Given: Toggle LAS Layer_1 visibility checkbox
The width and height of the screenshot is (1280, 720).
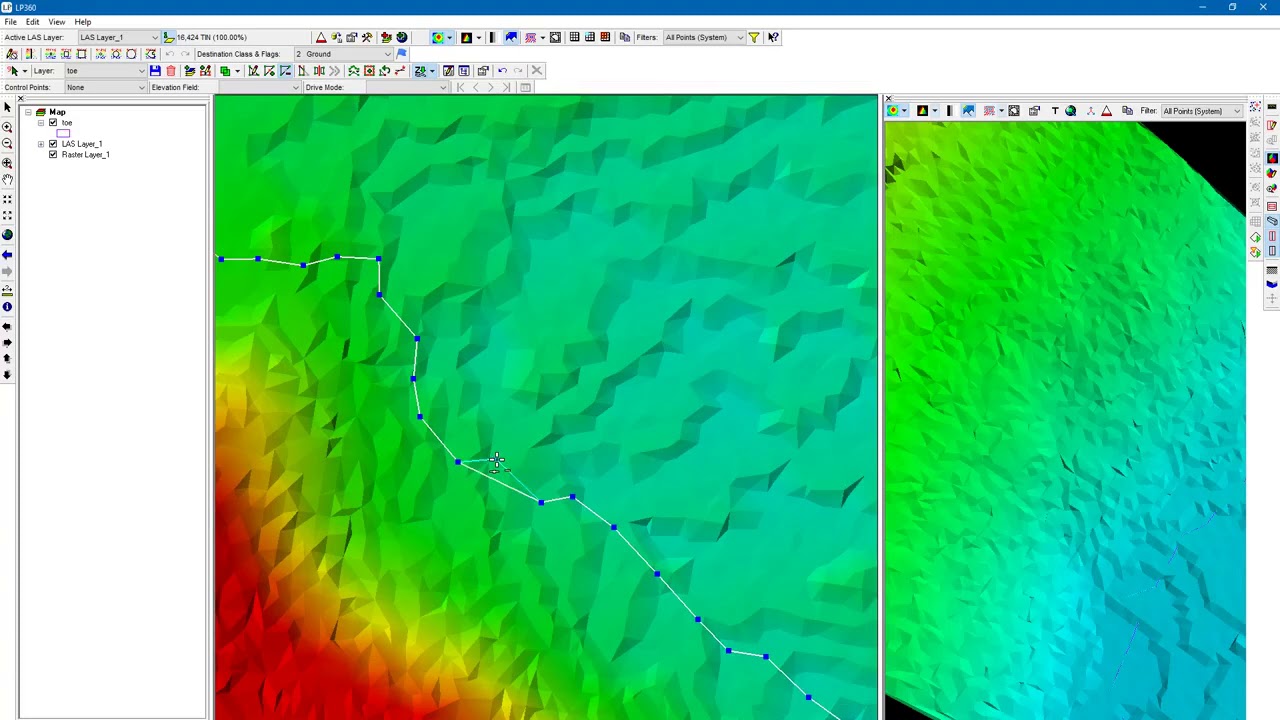Looking at the screenshot, I should tap(53, 144).
